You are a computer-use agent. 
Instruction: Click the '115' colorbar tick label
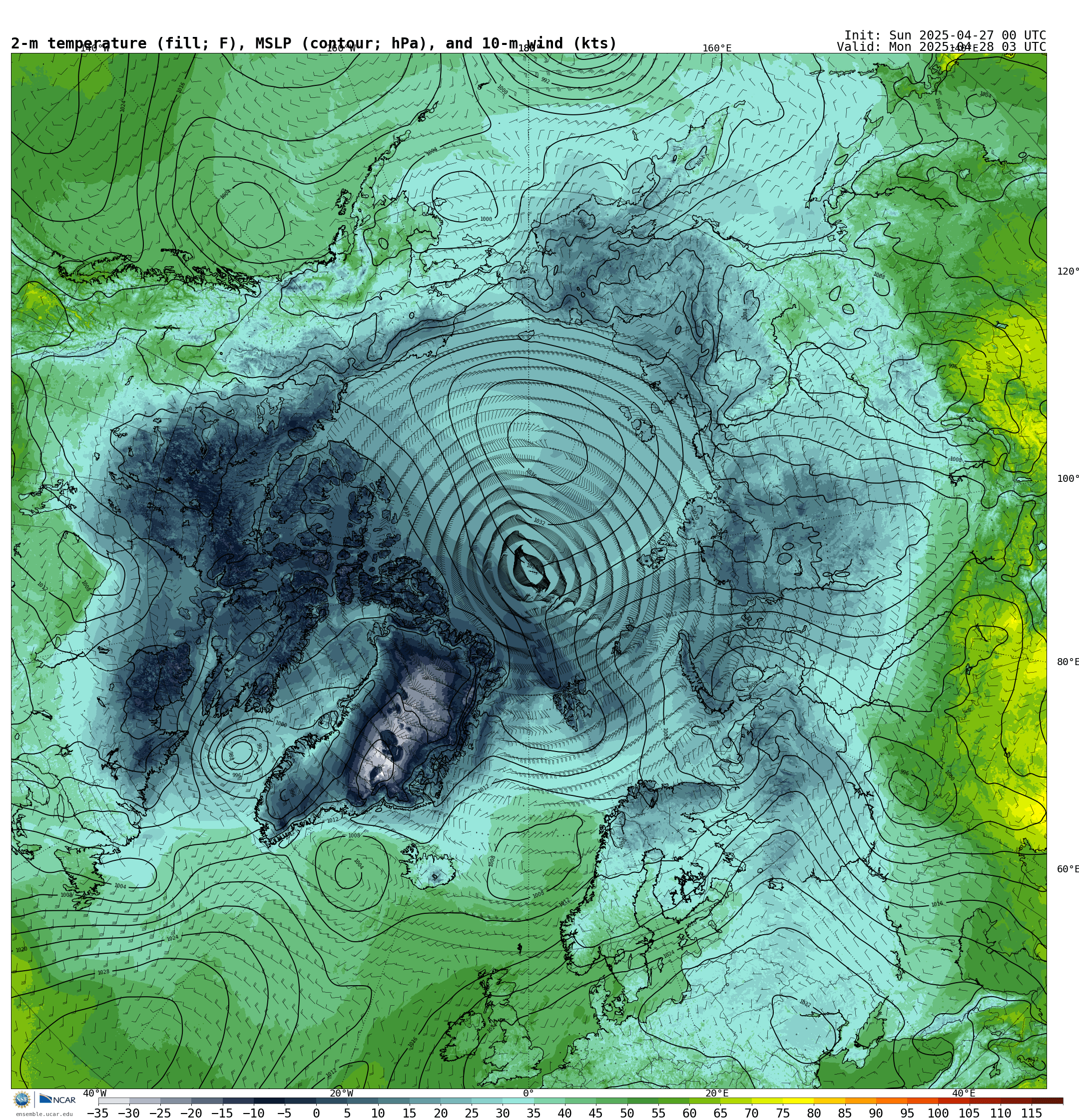coord(1032,1113)
